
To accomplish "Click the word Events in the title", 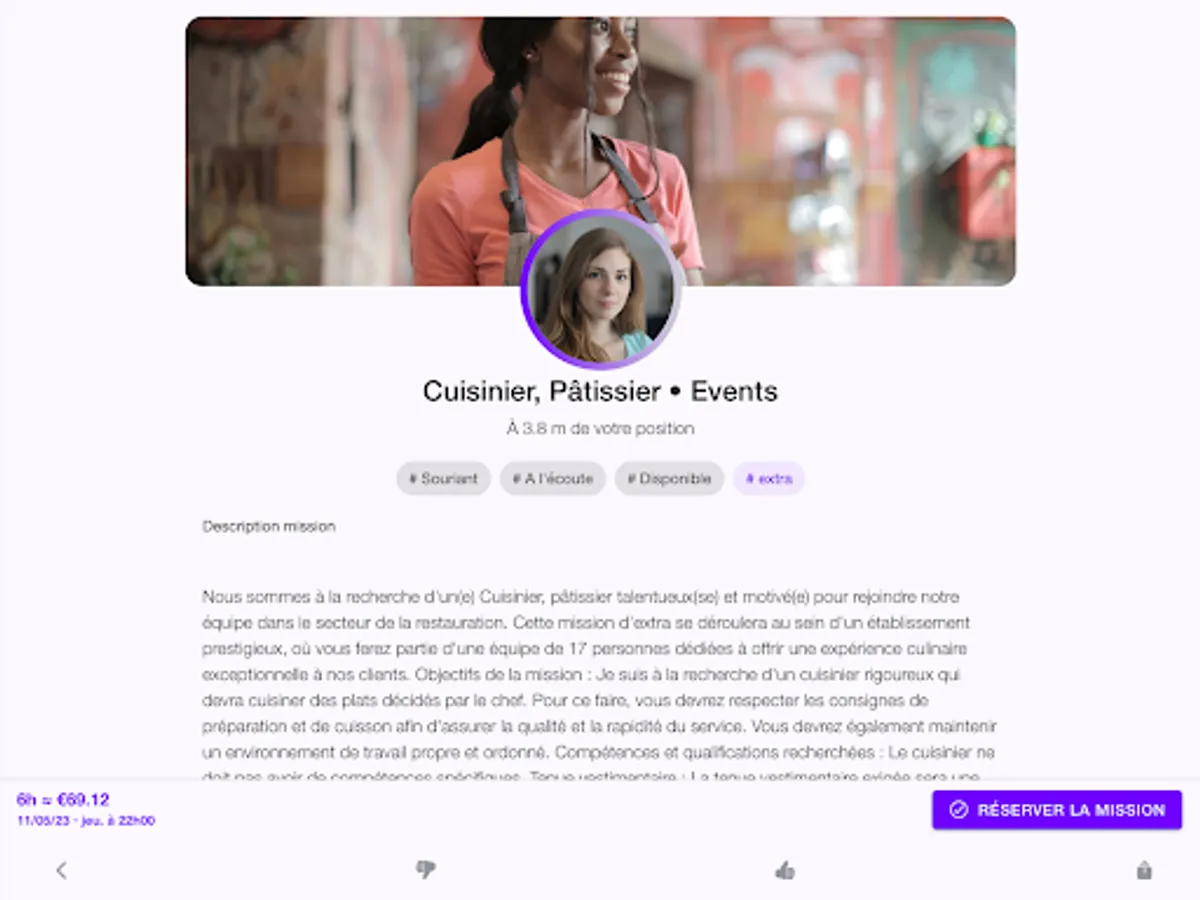I will (734, 391).
